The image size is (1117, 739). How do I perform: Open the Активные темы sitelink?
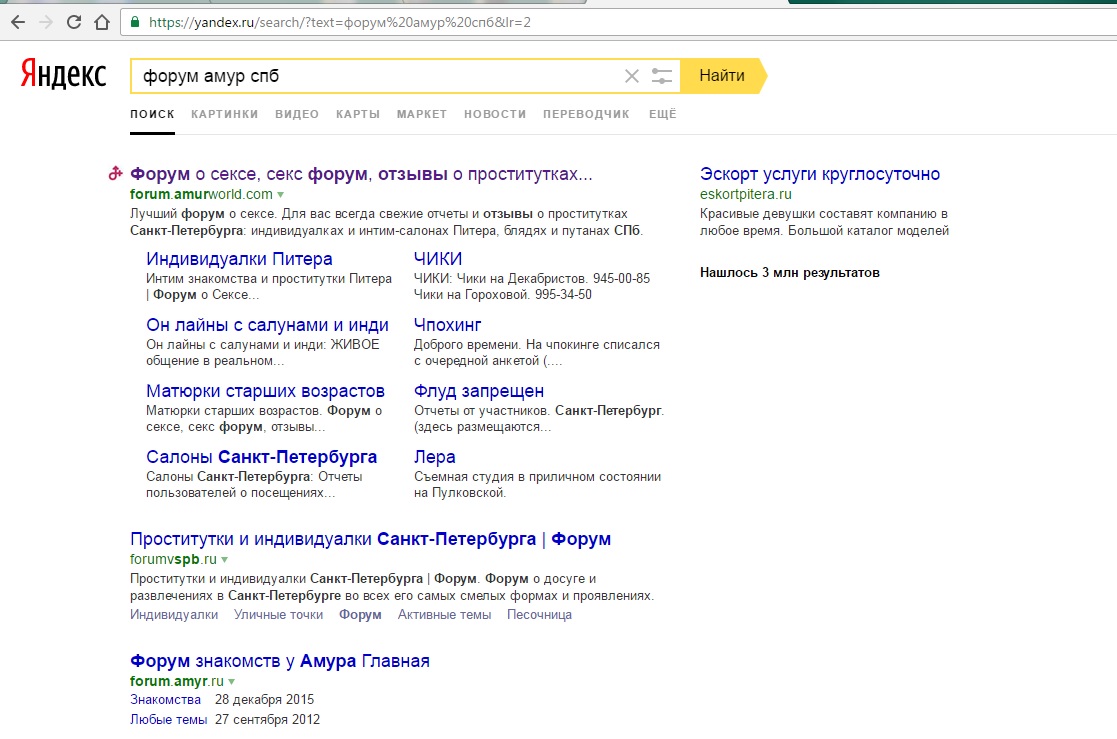point(444,615)
